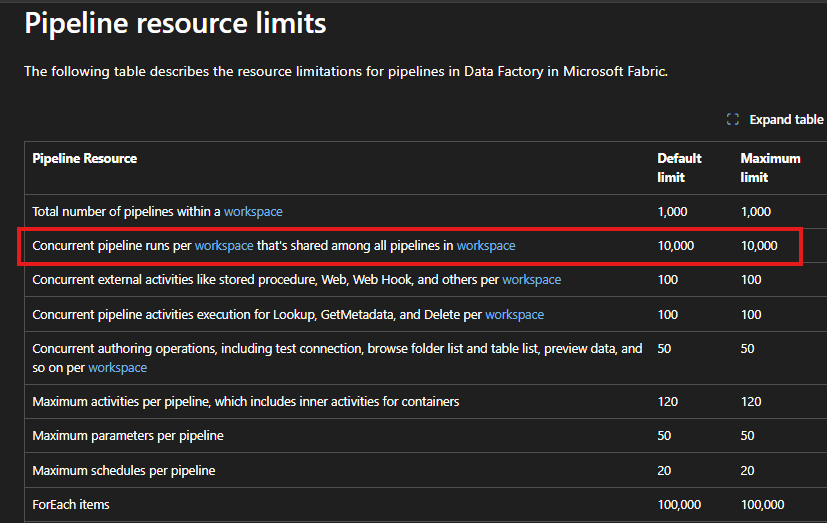The height and width of the screenshot is (523, 827).
Task: Click the Maximum limit column header
Action: coord(770,168)
